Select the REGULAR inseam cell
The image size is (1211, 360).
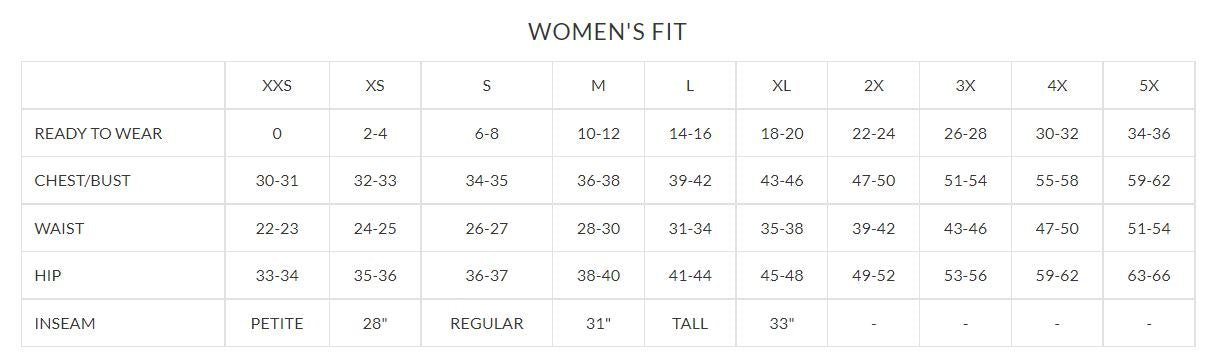487,324
